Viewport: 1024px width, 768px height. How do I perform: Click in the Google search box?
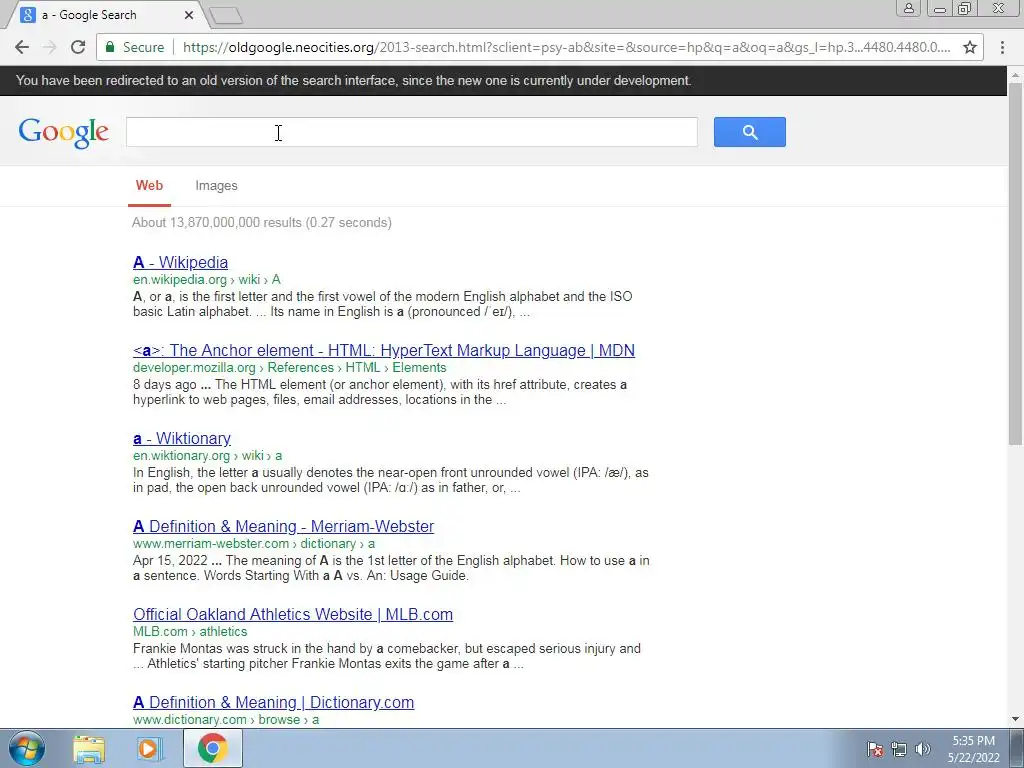point(411,132)
